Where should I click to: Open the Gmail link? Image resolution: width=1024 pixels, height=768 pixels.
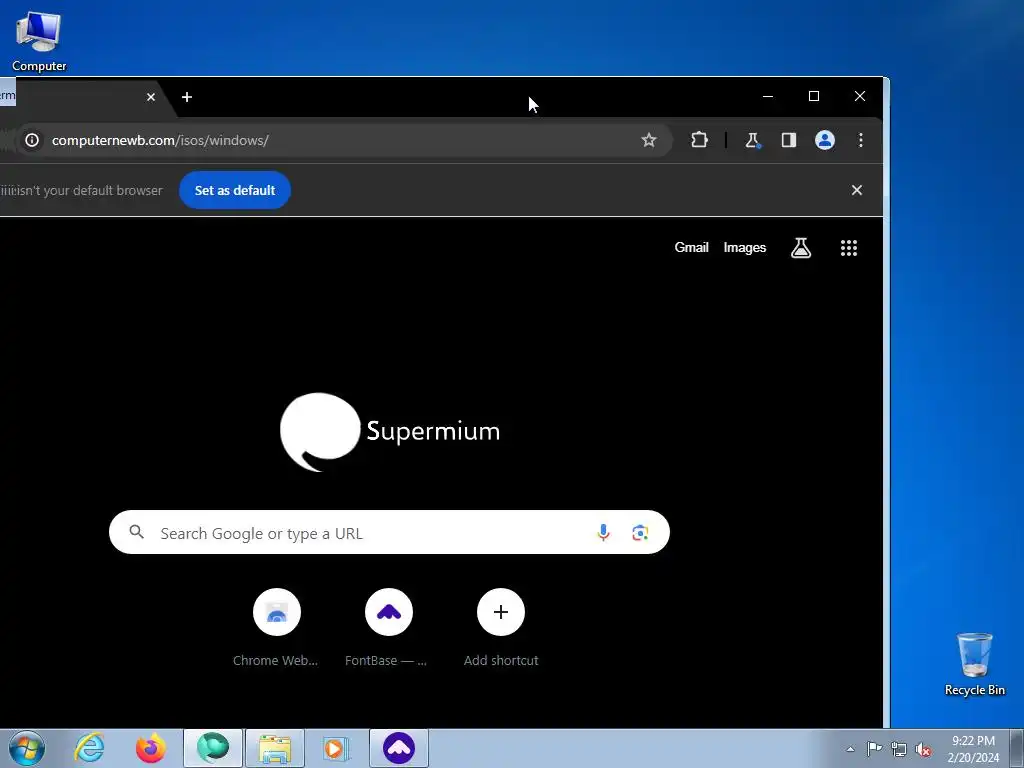coord(692,248)
